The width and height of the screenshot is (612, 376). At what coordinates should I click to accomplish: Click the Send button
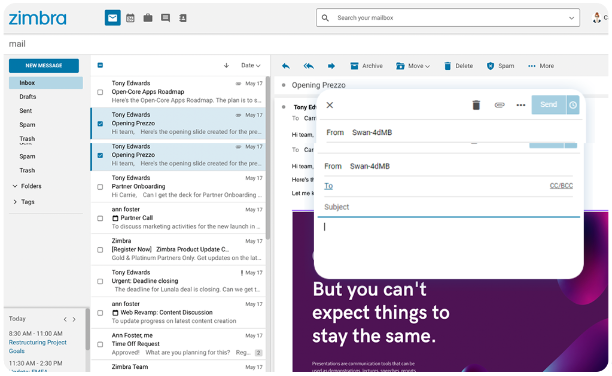click(549, 105)
